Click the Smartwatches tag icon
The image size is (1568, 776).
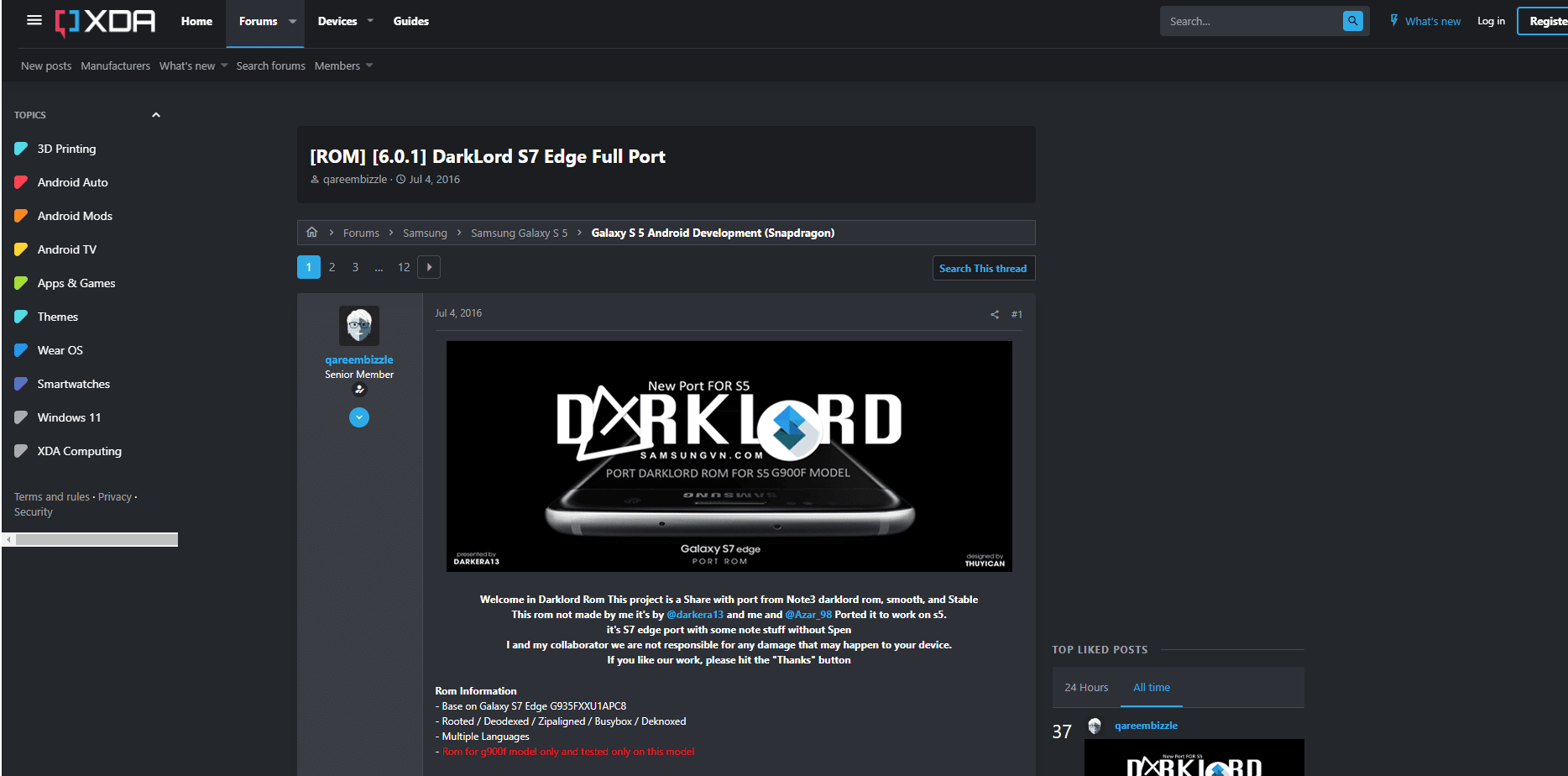click(21, 384)
